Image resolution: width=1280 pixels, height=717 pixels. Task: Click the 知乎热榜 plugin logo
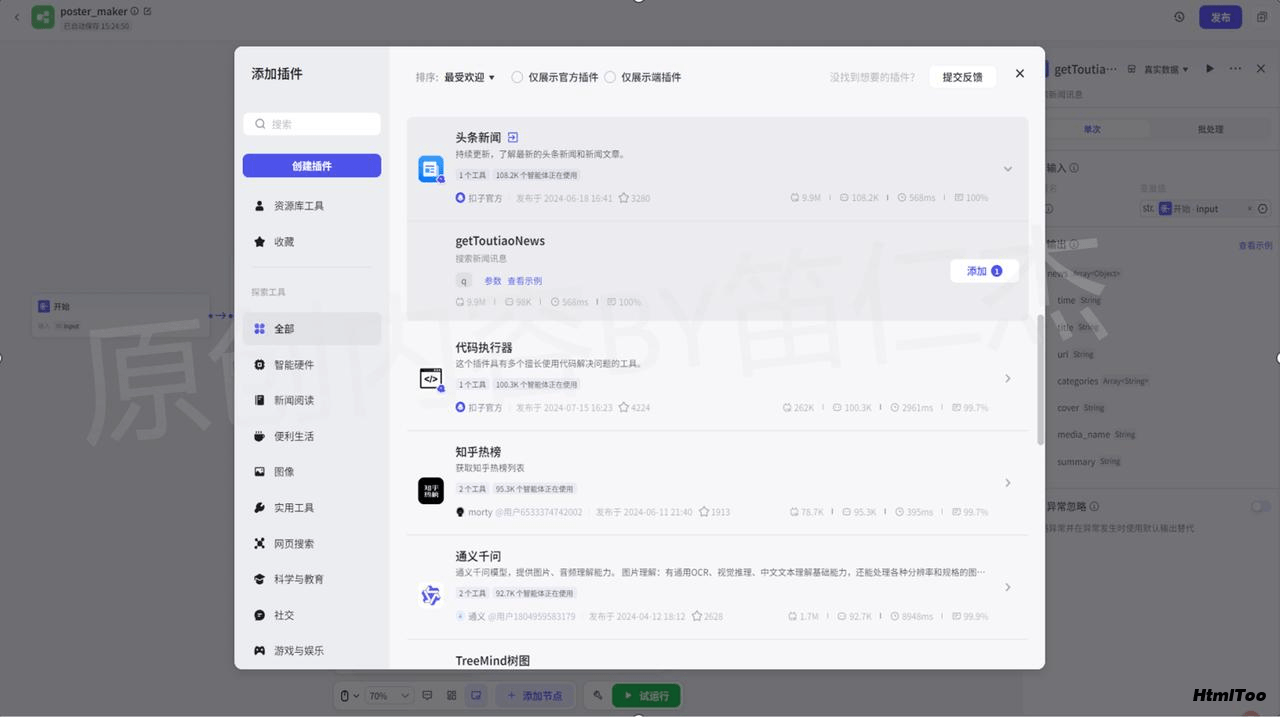coord(431,490)
